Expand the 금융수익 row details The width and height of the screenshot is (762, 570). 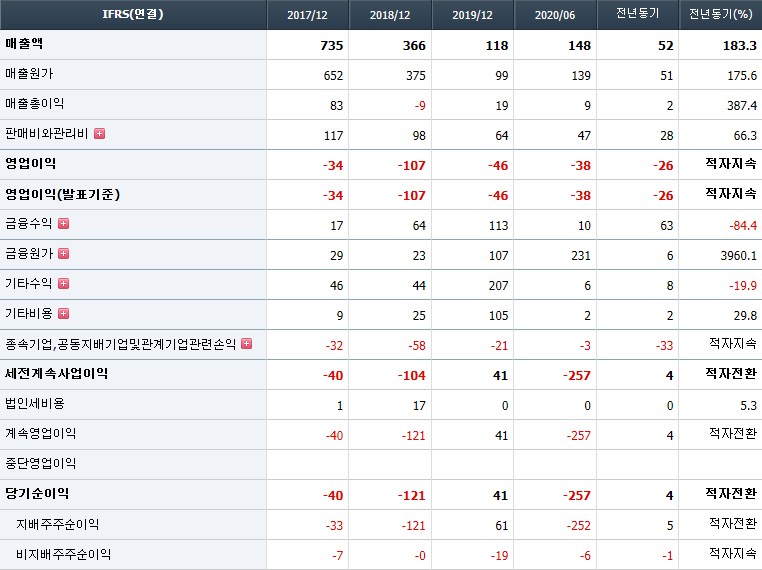point(64,224)
